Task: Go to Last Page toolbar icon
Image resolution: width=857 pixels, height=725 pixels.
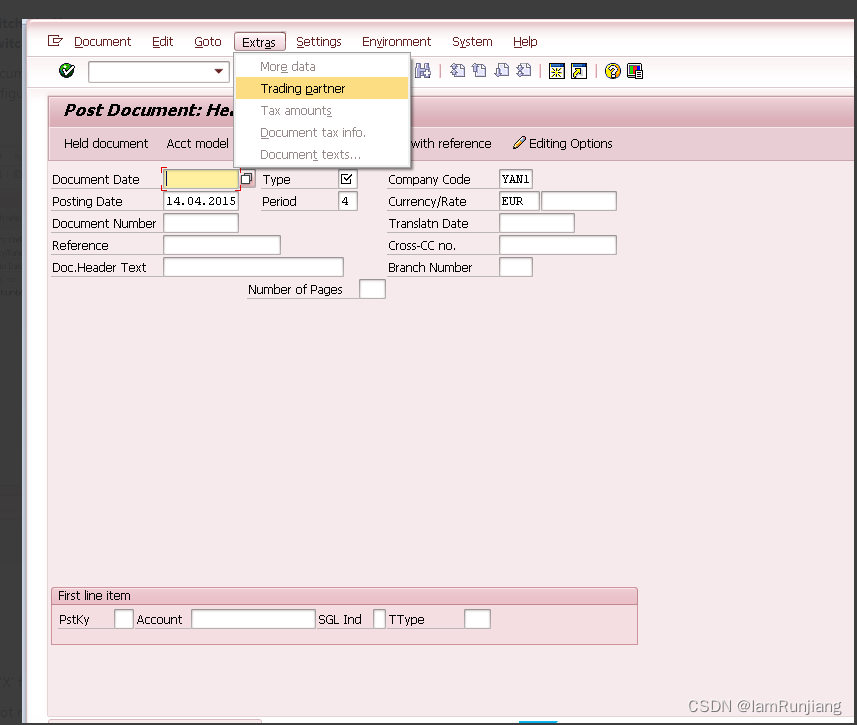Action: click(523, 71)
